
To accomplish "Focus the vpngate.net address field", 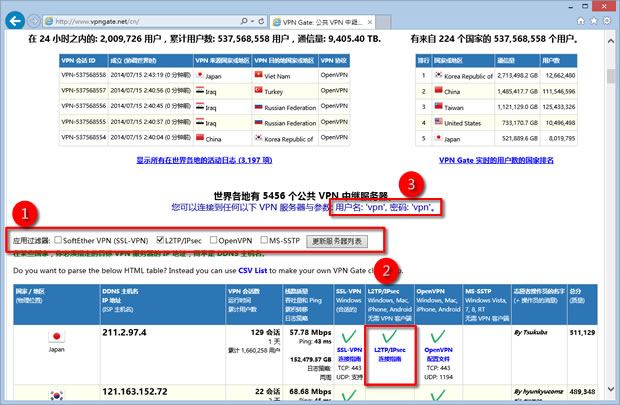I will coord(142,21).
